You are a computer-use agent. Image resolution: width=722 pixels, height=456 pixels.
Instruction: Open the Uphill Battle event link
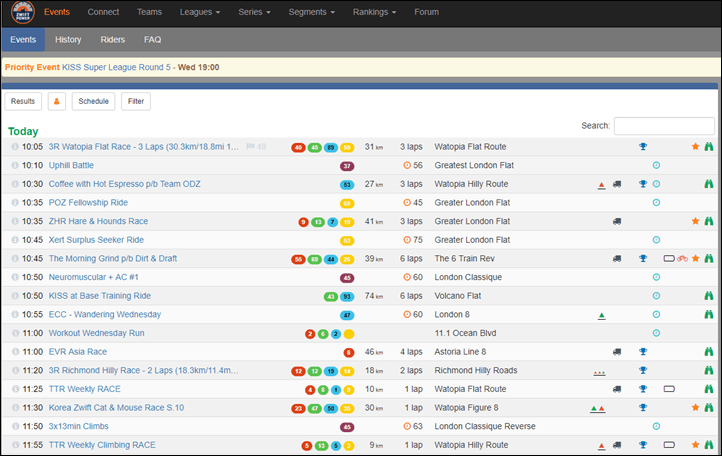click(x=71, y=165)
